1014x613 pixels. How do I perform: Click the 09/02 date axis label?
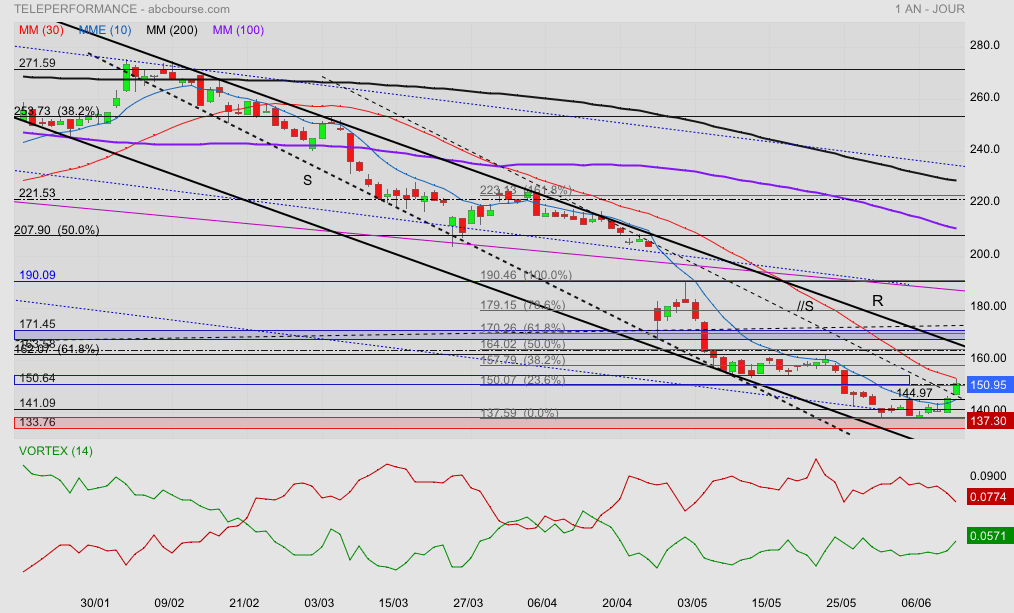pyautogui.click(x=169, y=603)
